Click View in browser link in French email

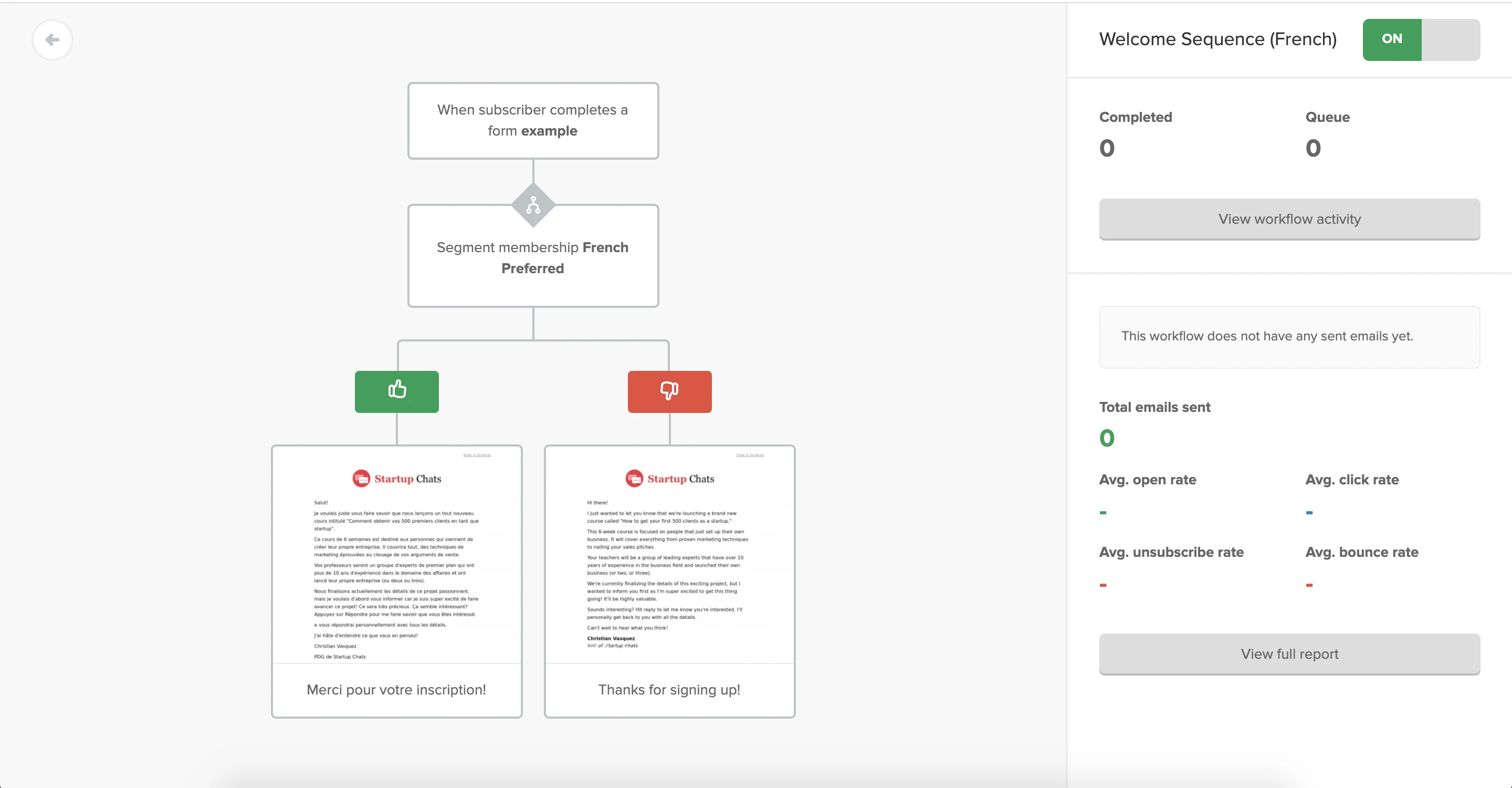point(477,455)
